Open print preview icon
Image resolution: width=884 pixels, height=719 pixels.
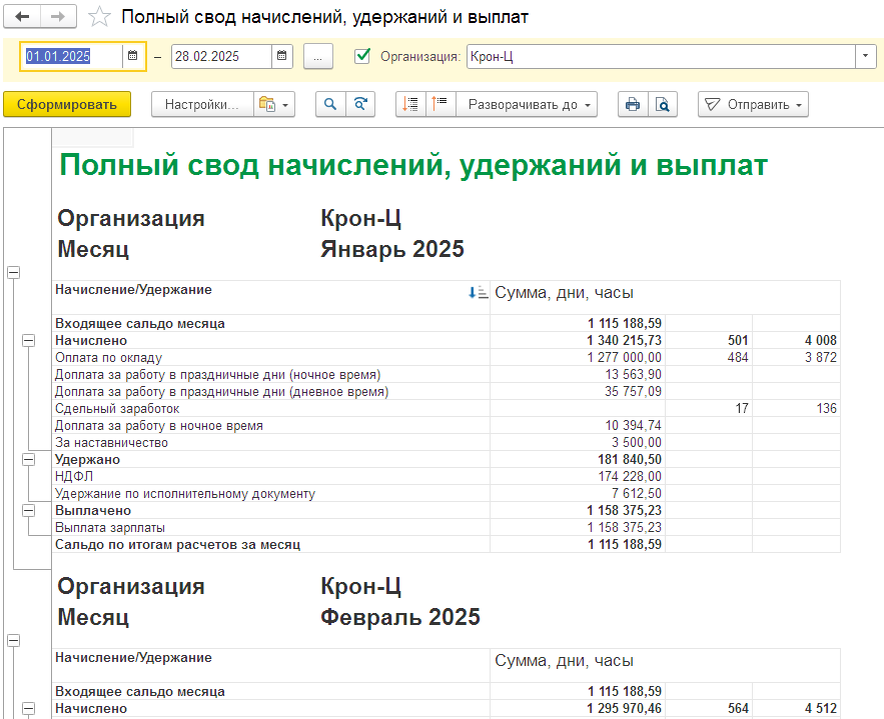coord(662,104)
